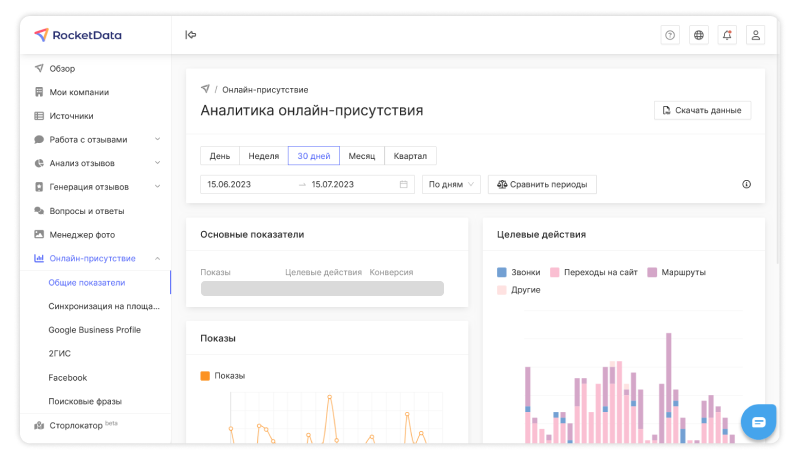
Task: Click the orange Показы legend swatch
Action: (205, 376)
